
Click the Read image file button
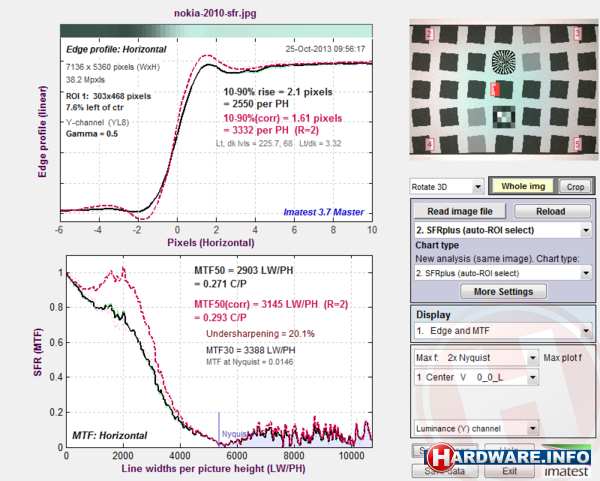click(459, 212)
